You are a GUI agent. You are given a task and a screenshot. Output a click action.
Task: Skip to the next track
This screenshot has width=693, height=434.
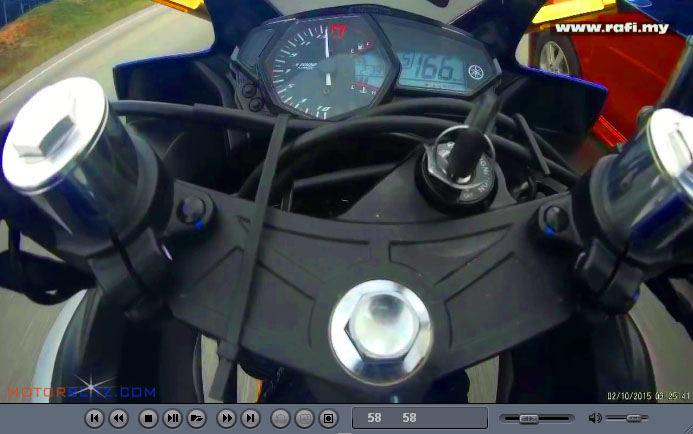tap(251, 418)
